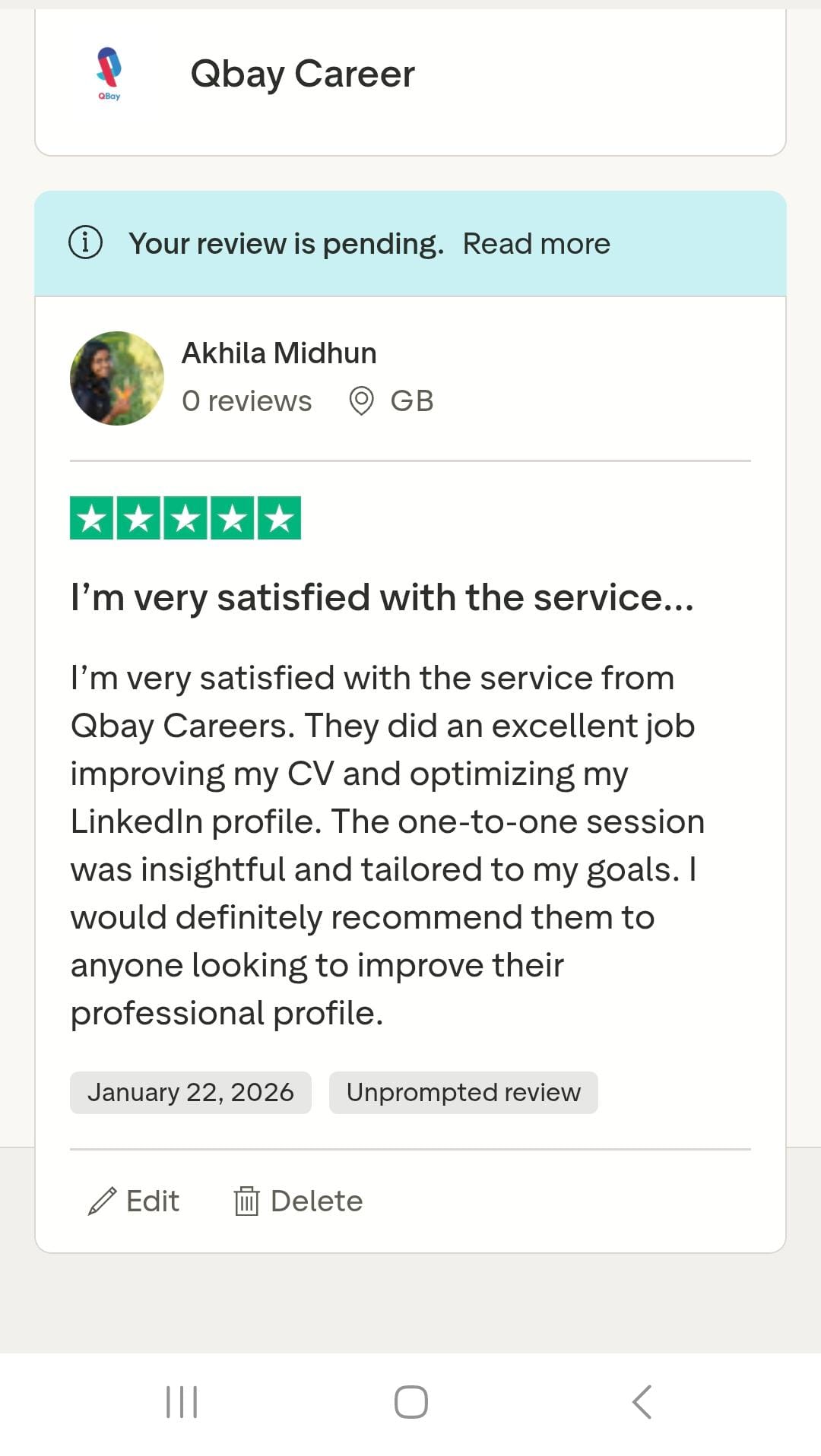821x1456 pixels.
Task: Select the Delete review option
Action: [x=316, y=1201]
